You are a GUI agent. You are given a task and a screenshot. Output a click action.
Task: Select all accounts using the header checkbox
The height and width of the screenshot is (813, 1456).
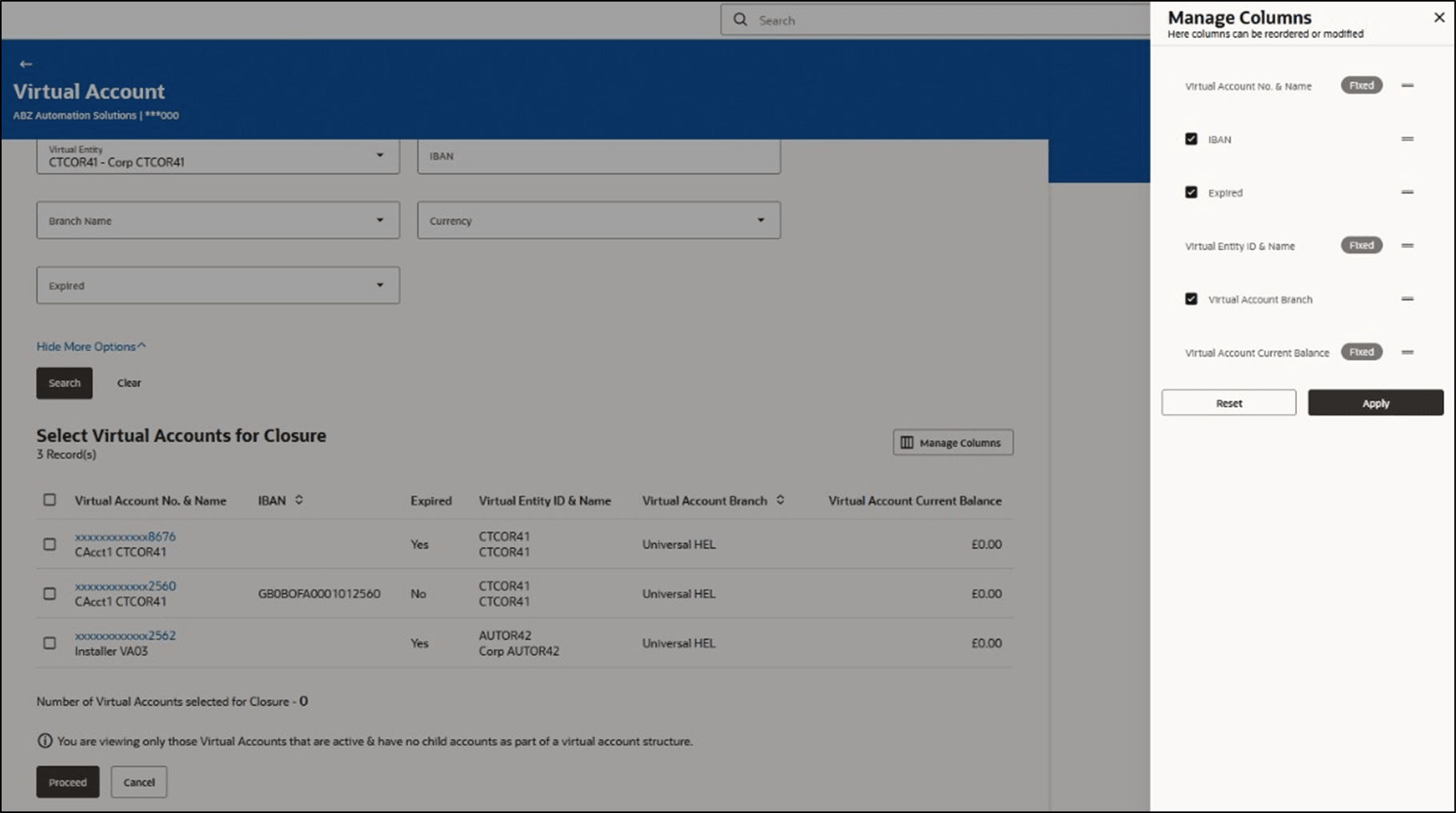tap(50, 500)
